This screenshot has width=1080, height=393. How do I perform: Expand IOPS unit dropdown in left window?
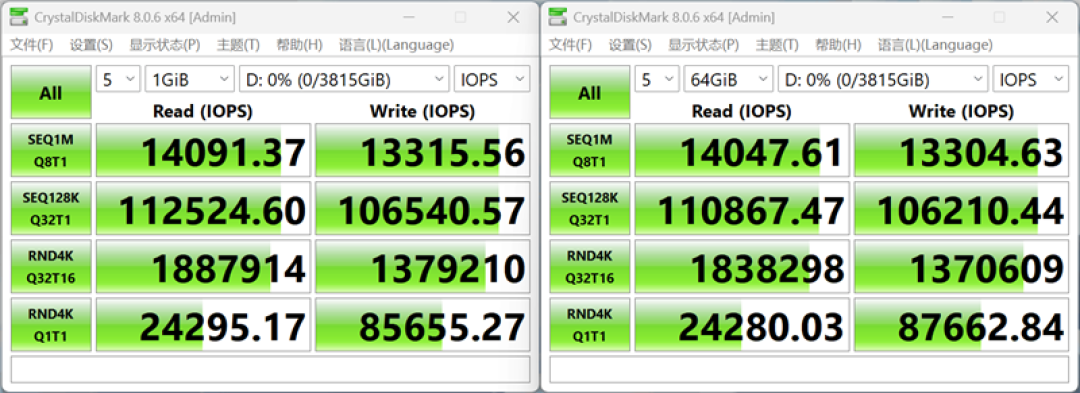tap(492, 79)
